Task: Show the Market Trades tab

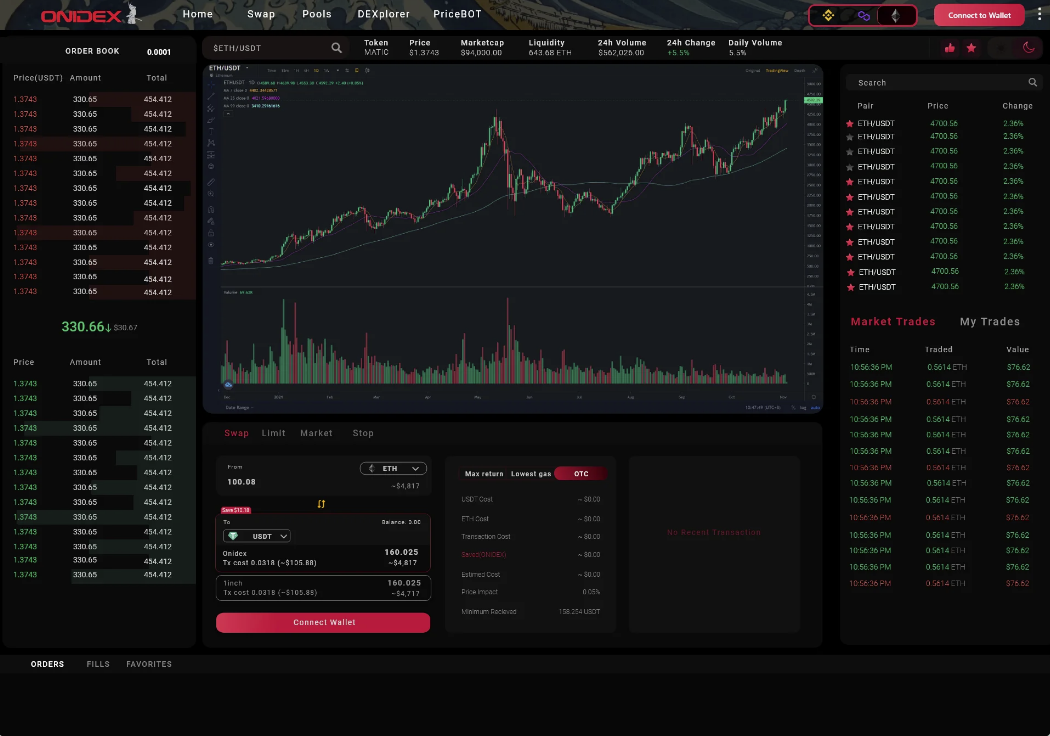Action: pyautogui.click(x=893, y=321)
